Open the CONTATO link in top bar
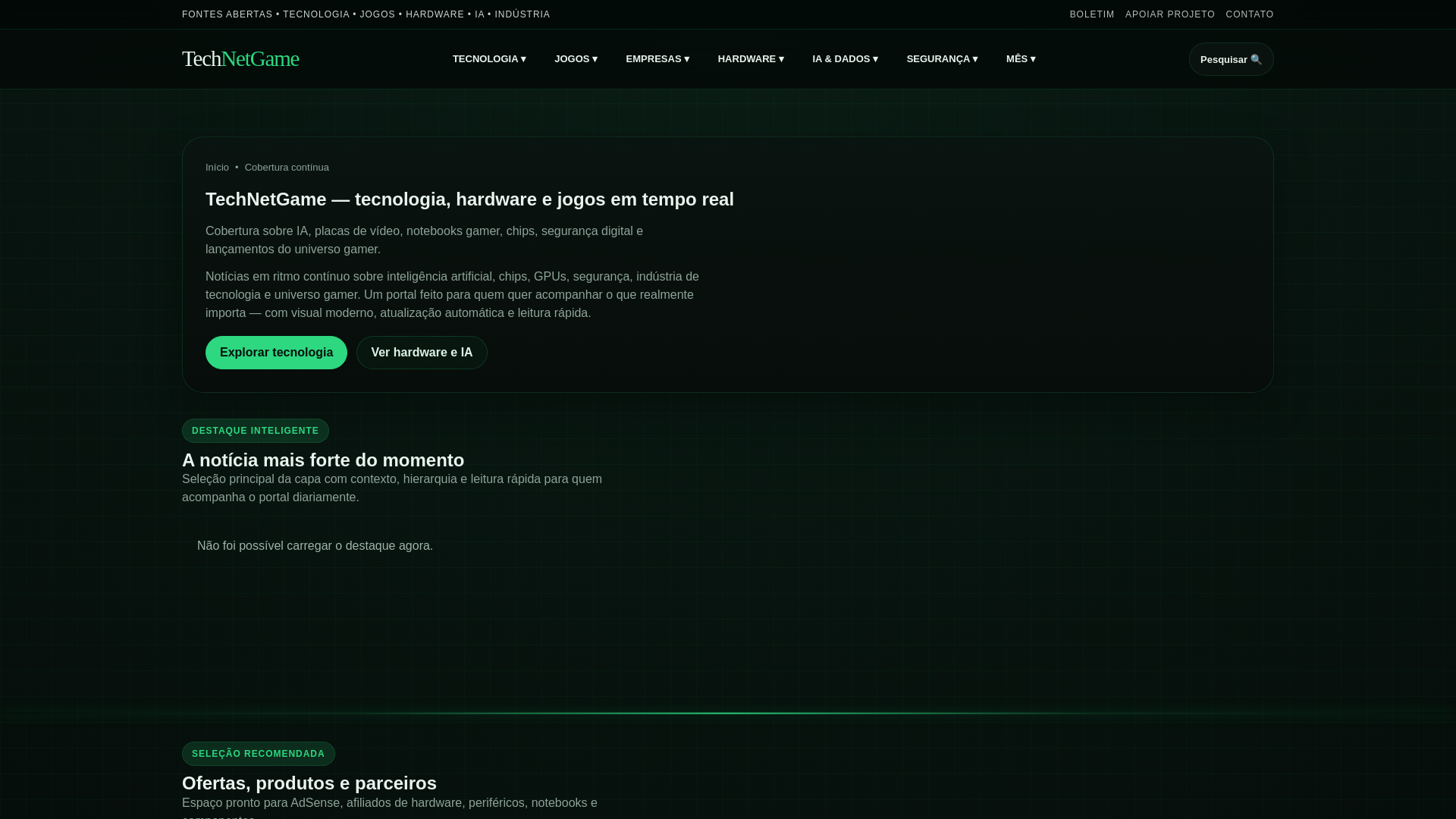 1250,14
